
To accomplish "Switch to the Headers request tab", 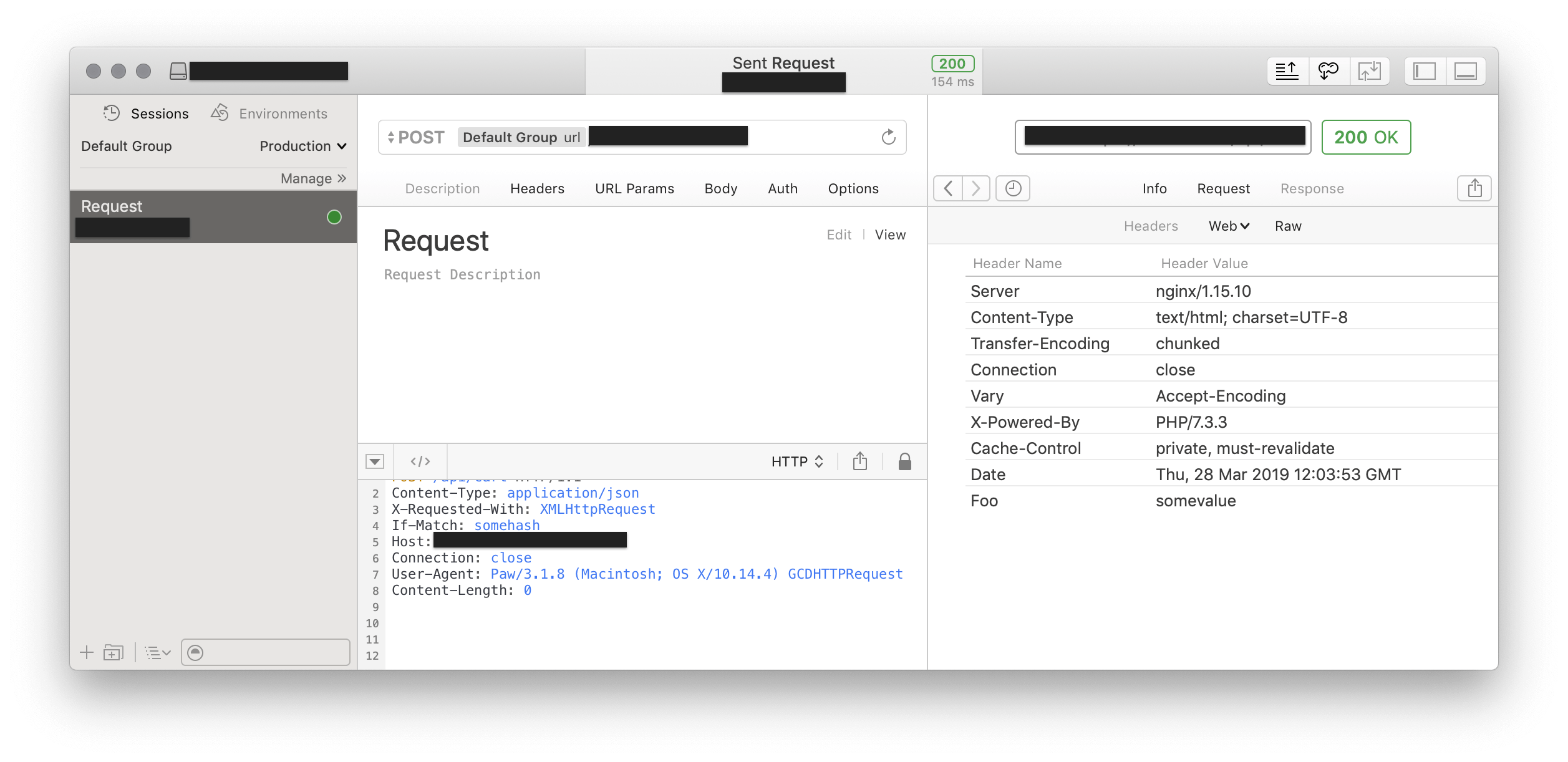I will 537,189.
